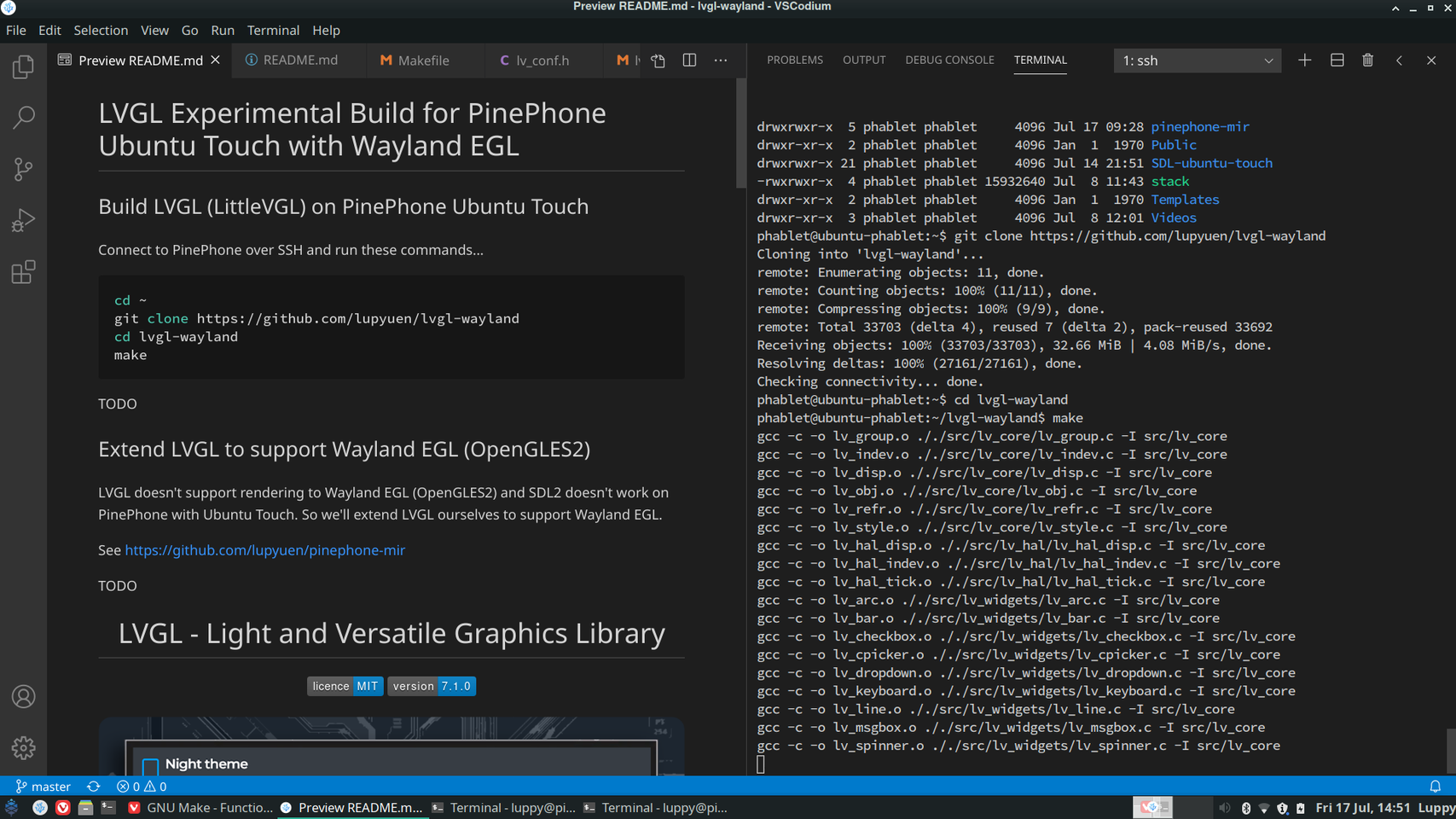Open the editor More Actions ellipsis menu

pyautogui.click(x=721, y=61)
